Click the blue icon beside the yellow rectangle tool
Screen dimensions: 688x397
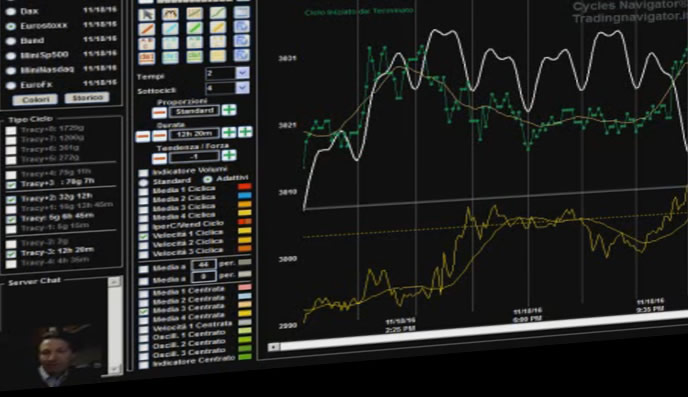coord(241,55)
